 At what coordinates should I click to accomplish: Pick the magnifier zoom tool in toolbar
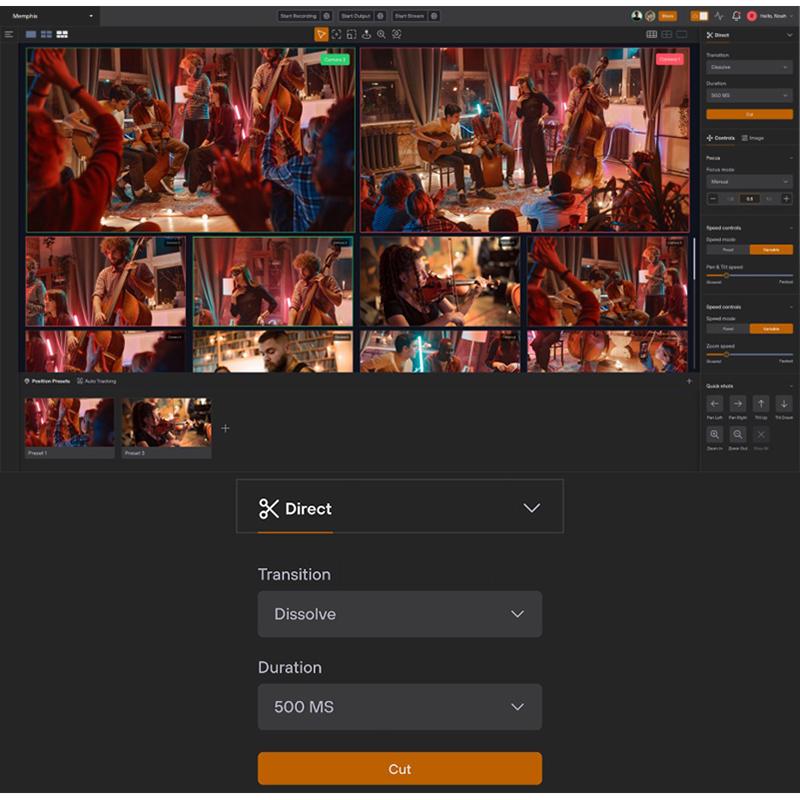click(x=381, y=34)
